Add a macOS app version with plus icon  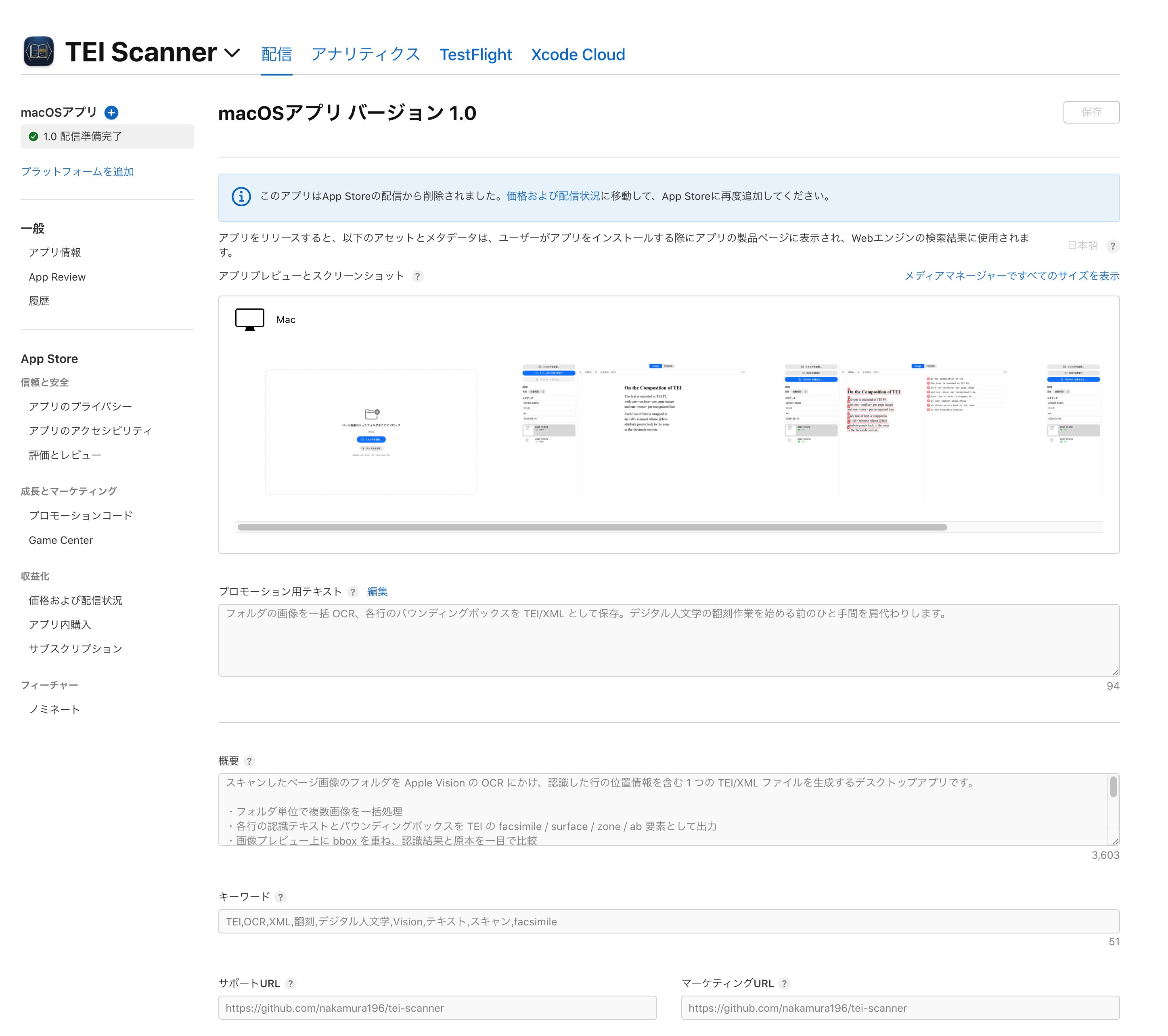click(x=111, y=113)
